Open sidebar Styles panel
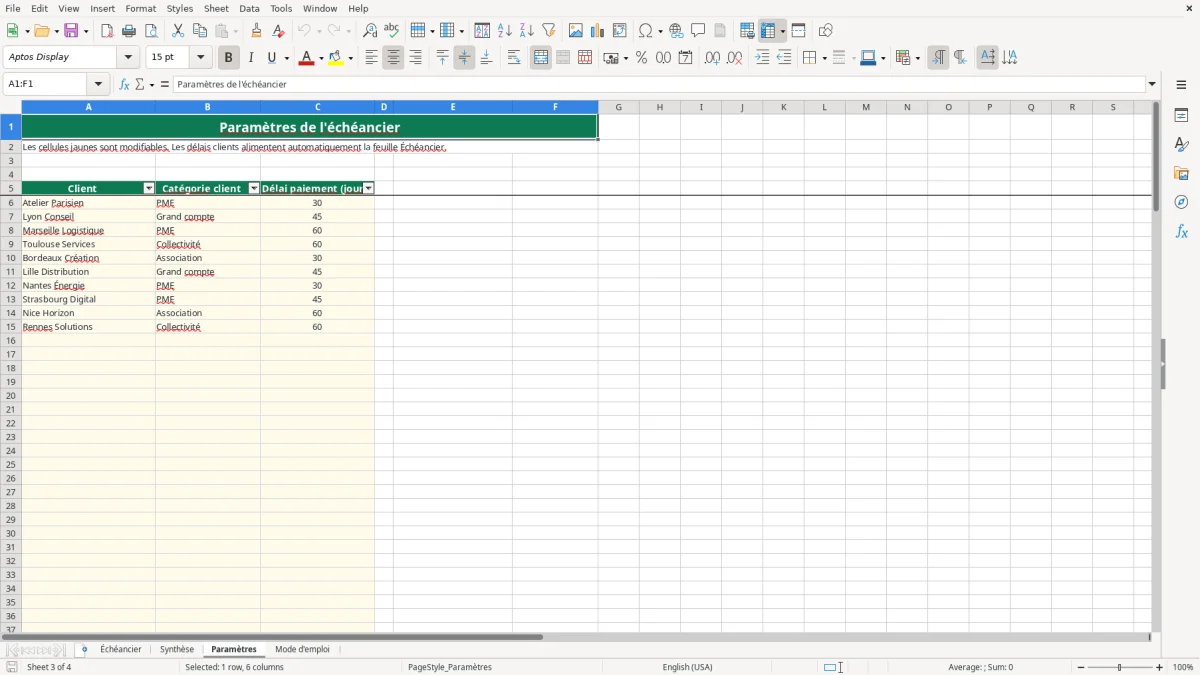Viewport: 1200px width, 675px height. tap(1181, 145)
